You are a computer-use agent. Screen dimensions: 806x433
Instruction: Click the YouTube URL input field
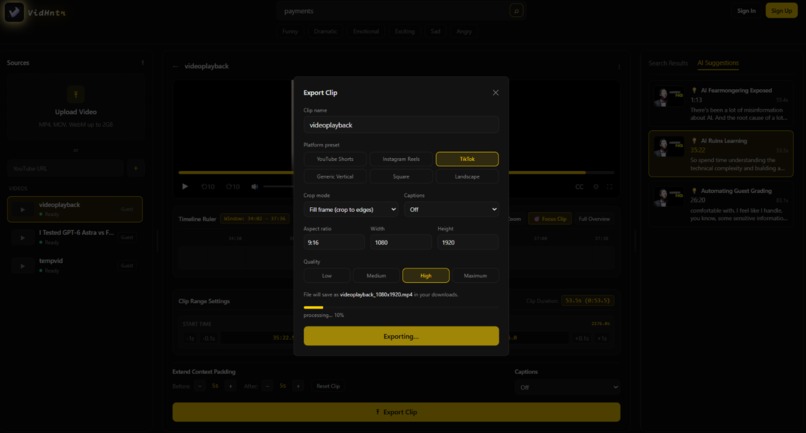click(x=66, y=168)
